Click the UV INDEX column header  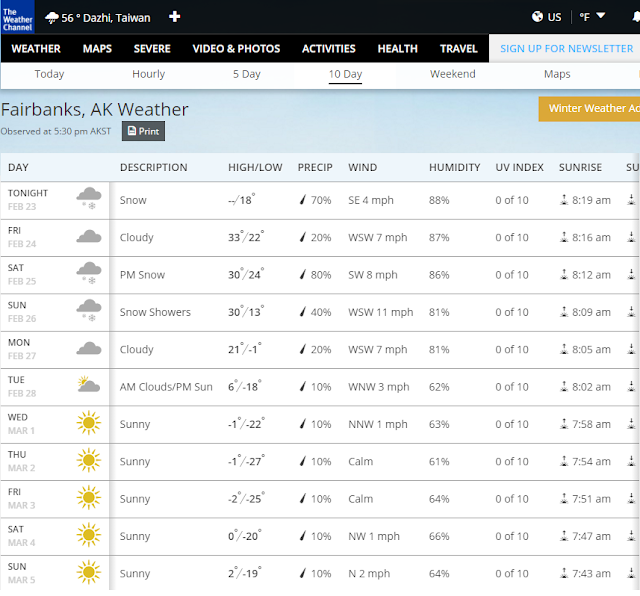(x=519, y=167)
